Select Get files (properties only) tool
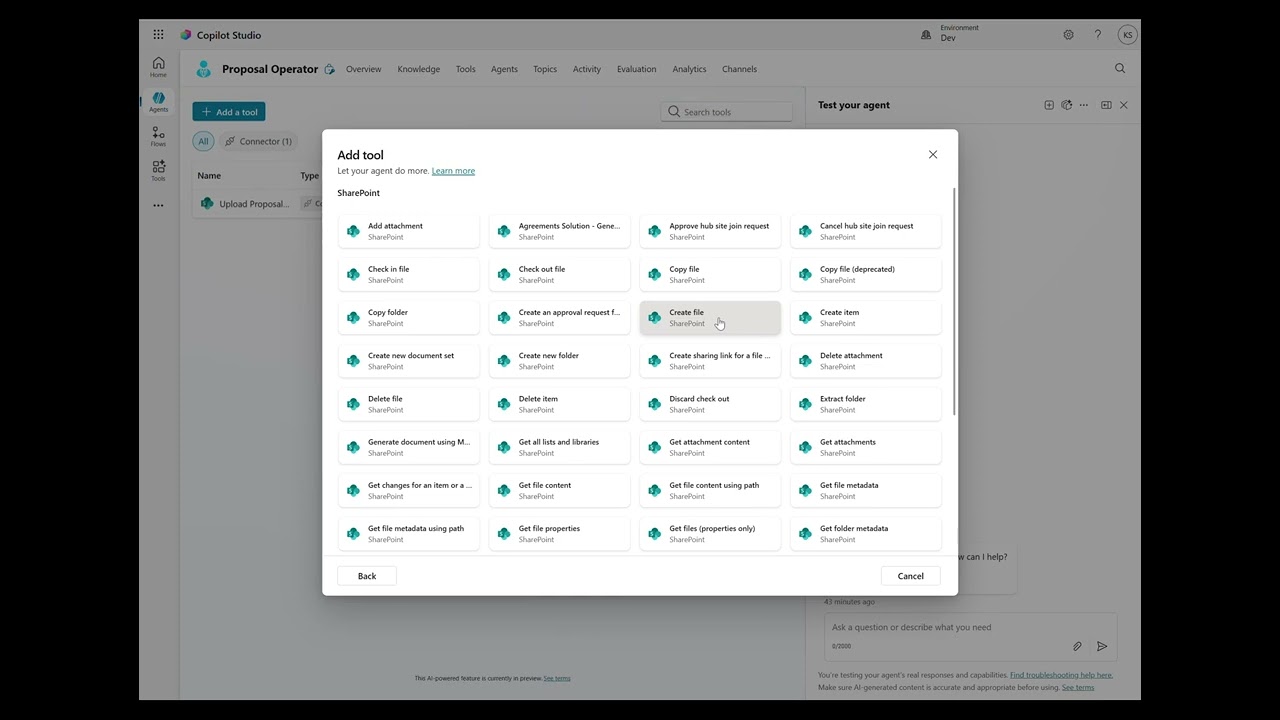Screen dimensions: 1280x720 710,532
